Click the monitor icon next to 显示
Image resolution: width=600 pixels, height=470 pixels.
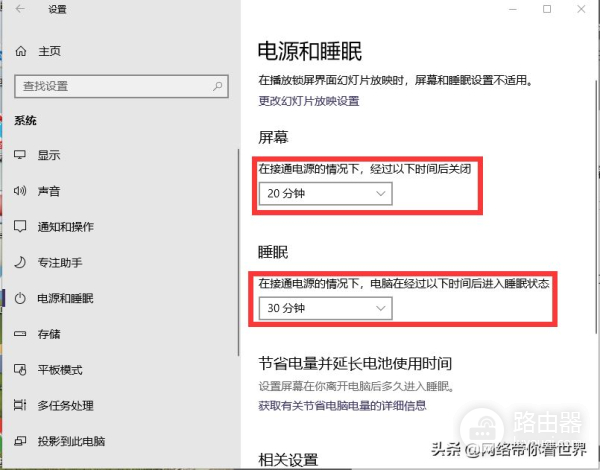(20, 155)
